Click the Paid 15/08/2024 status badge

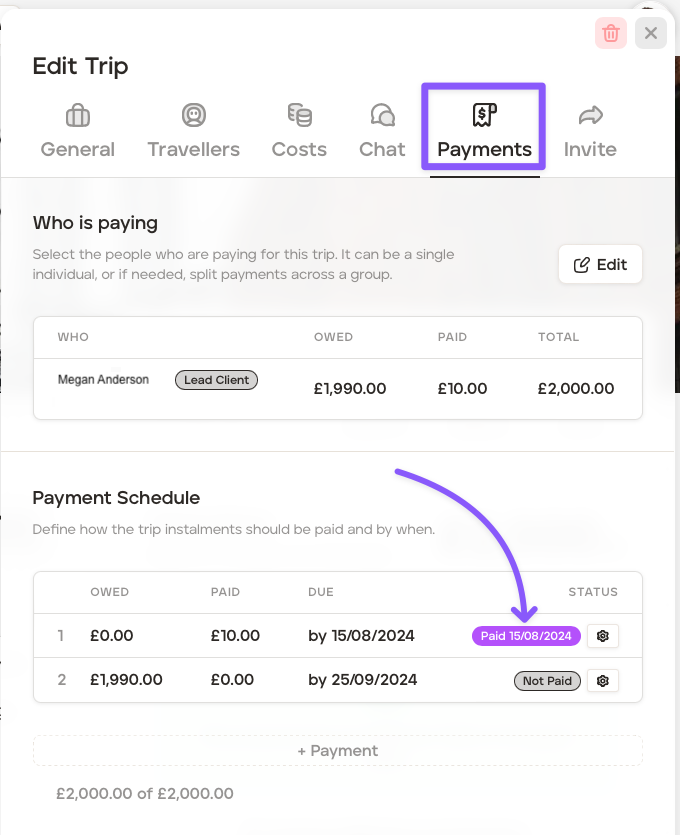(526, 636)
